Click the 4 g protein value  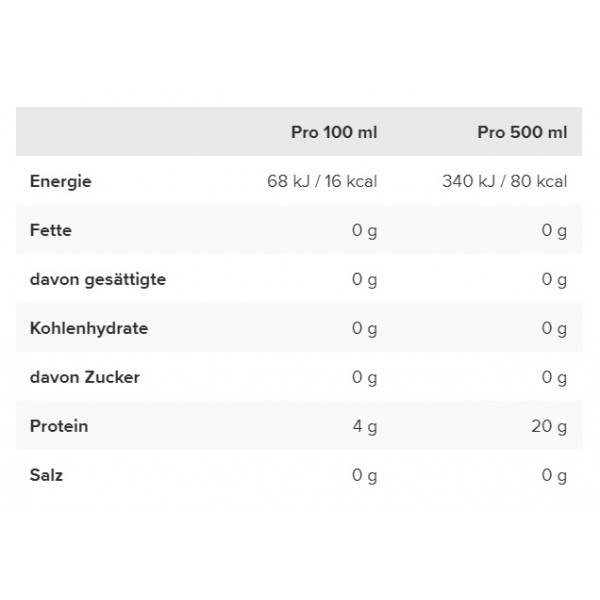point(365,427)
